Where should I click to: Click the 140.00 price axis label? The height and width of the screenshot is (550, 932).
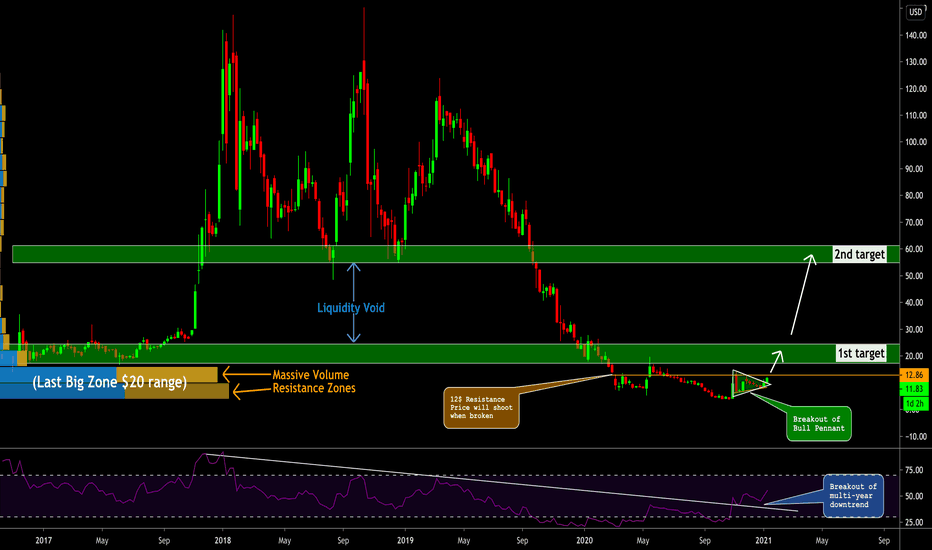click(x=916, y=36)
